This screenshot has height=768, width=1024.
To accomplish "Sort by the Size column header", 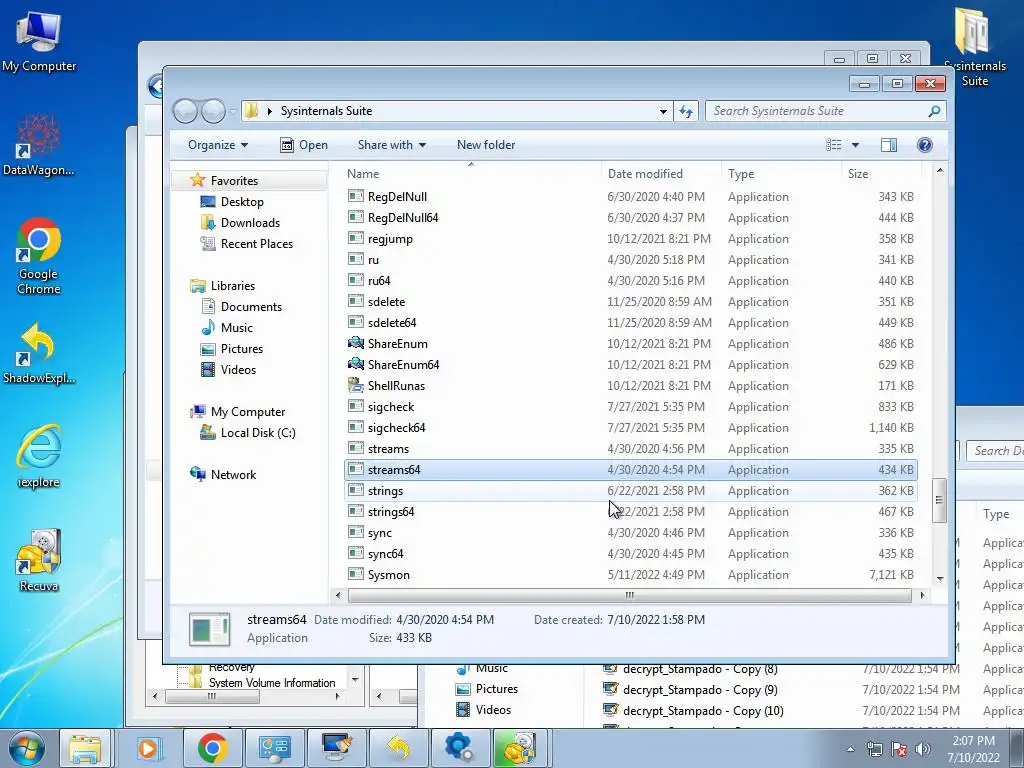I will 881,174.
